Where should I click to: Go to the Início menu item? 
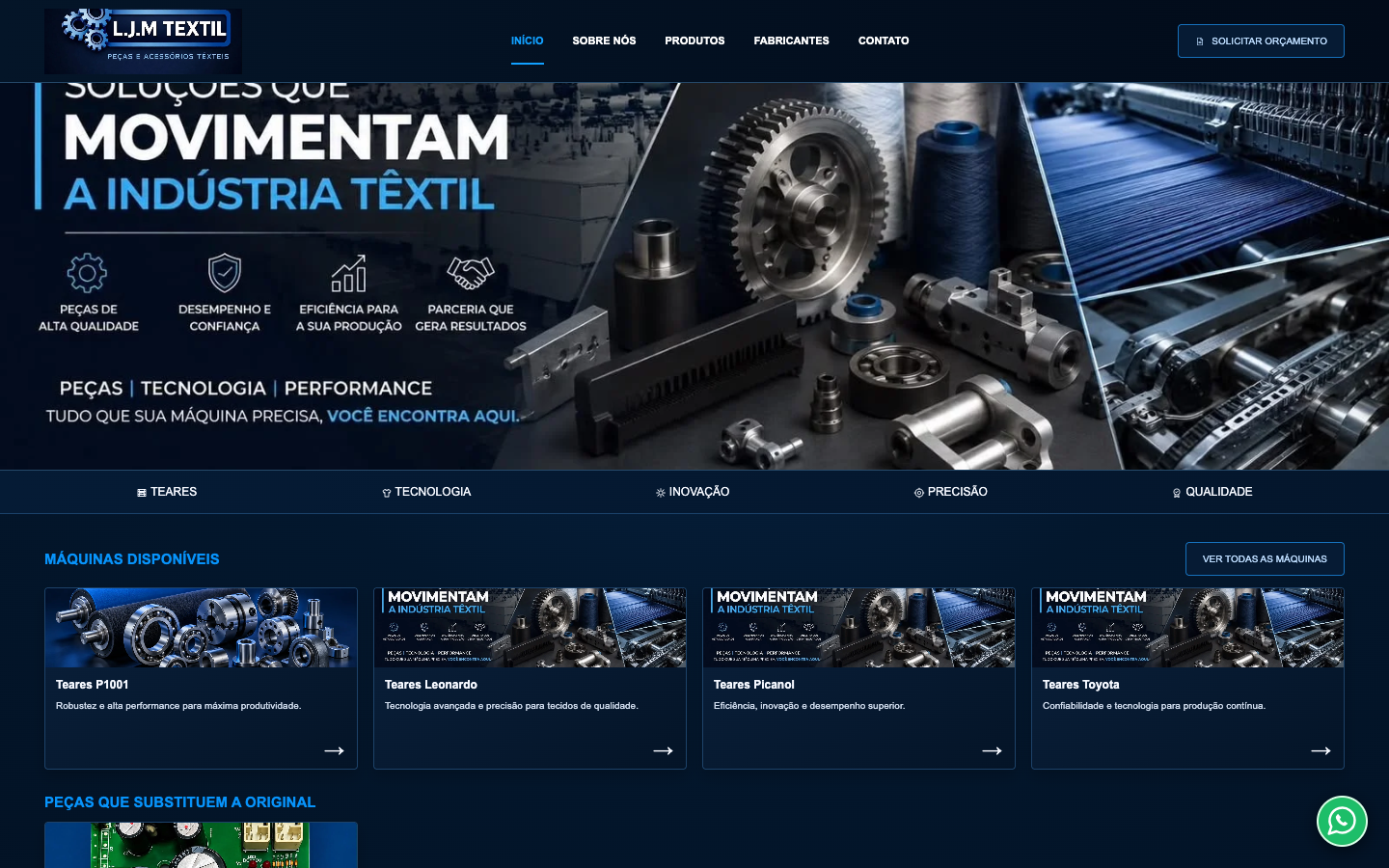click(x=527, y=41)
